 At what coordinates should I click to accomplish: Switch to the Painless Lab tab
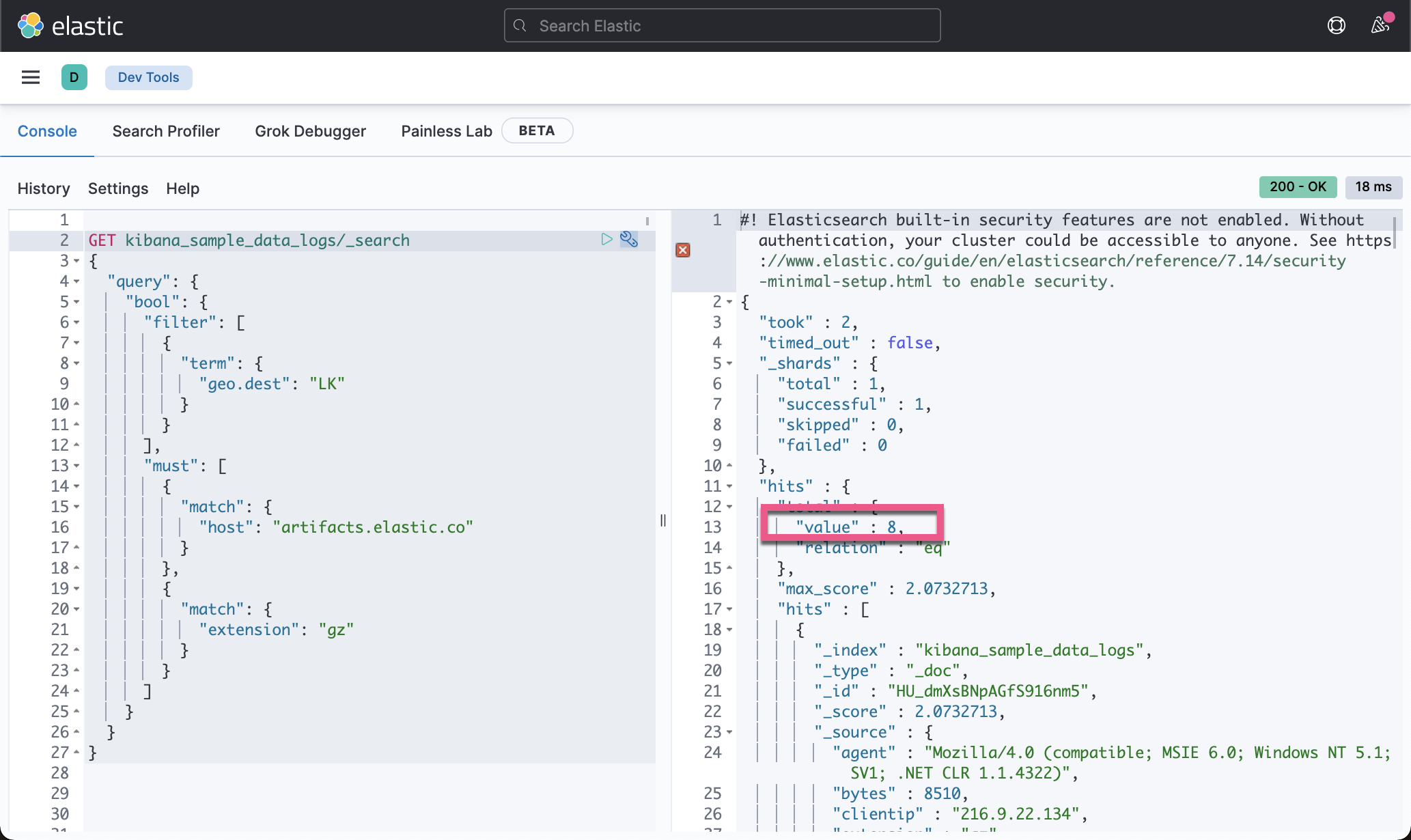(446, 130)
